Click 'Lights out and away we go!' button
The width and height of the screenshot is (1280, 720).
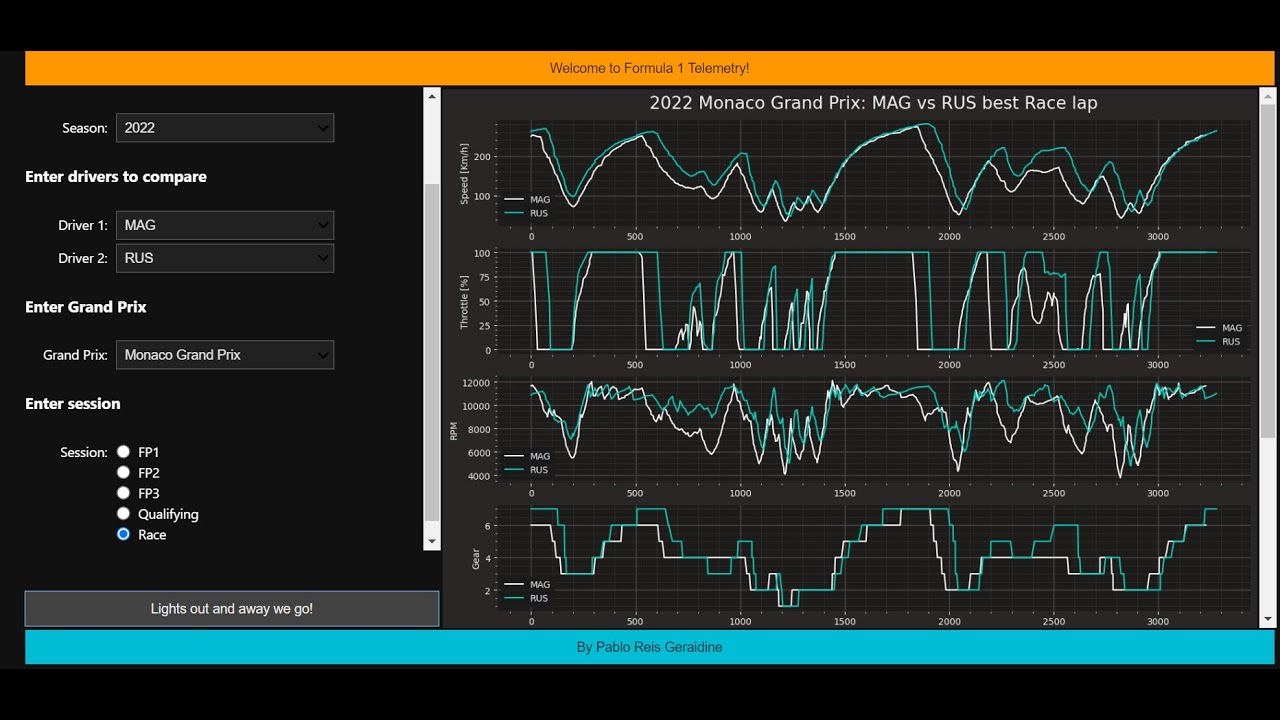232,609
